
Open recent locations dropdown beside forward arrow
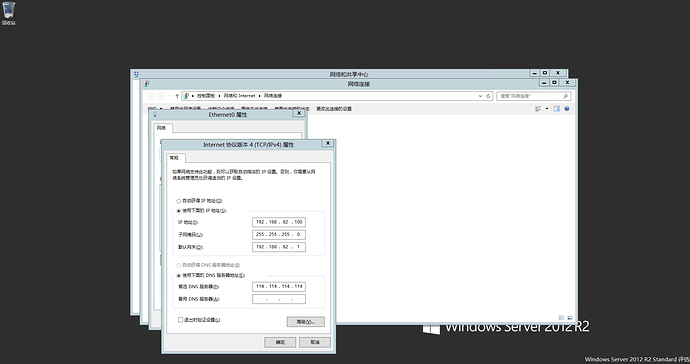pos(169,96)
